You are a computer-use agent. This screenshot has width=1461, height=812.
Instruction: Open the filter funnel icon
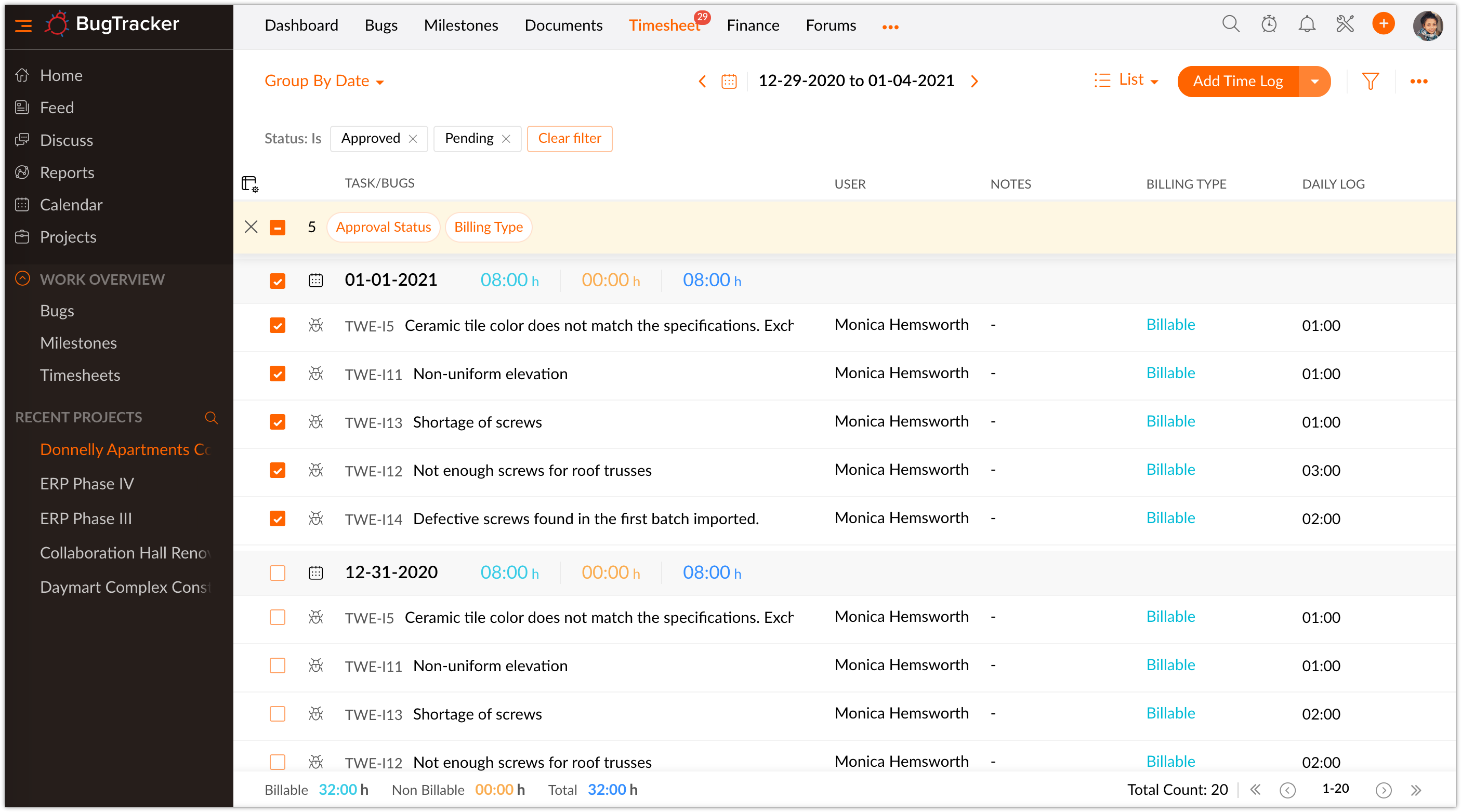[1370, 81]
